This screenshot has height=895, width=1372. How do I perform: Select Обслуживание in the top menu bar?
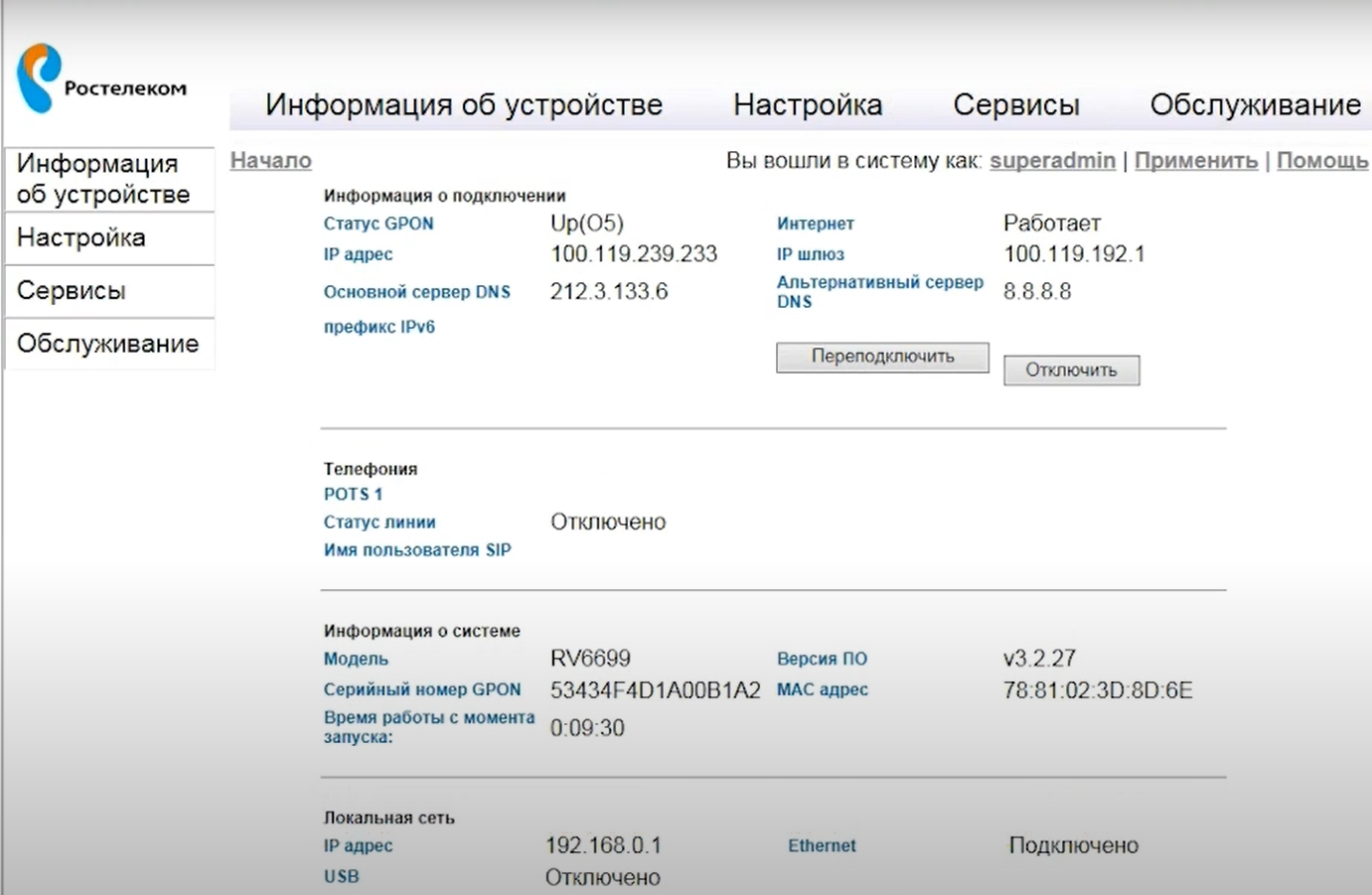tap(1255, 104)
